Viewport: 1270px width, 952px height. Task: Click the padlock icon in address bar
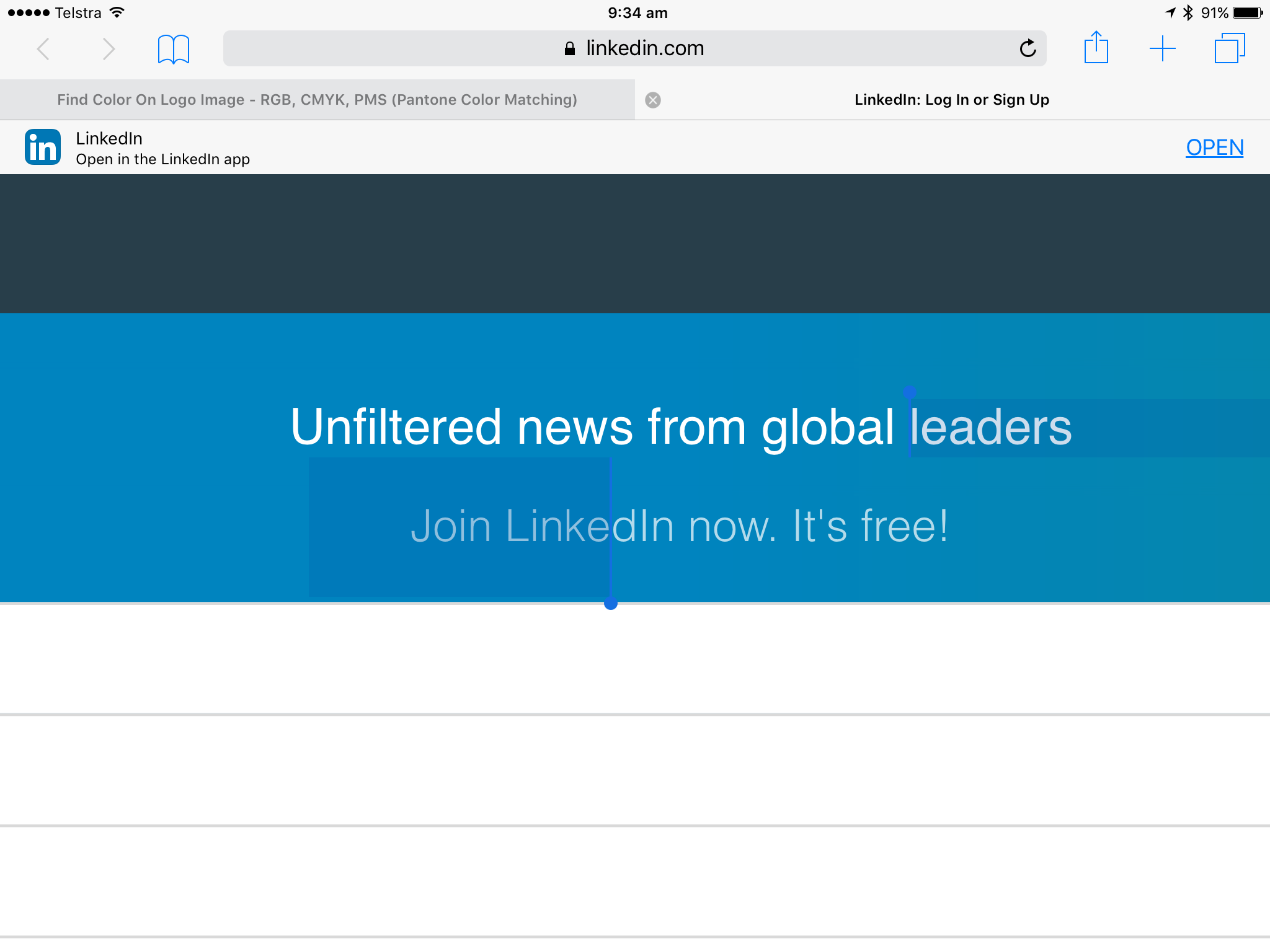(x=570, y=48)
